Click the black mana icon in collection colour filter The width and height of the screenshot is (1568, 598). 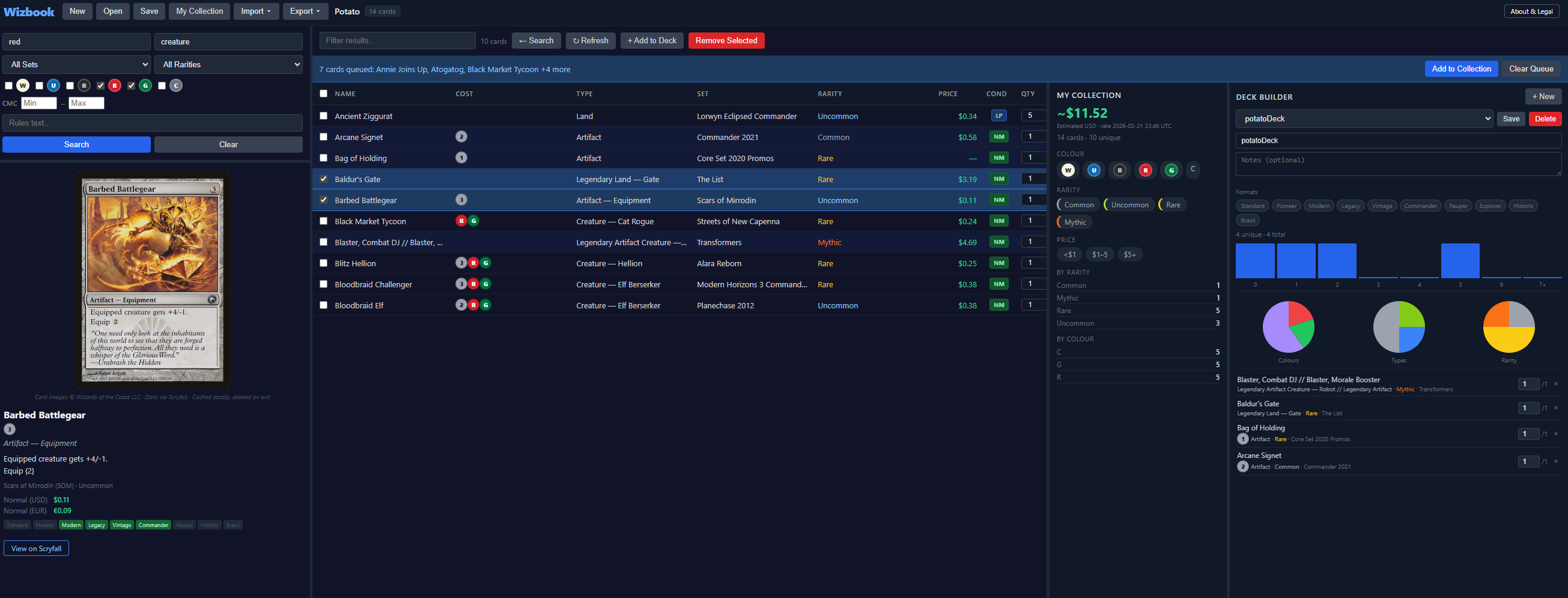[x=1119, y=170]
